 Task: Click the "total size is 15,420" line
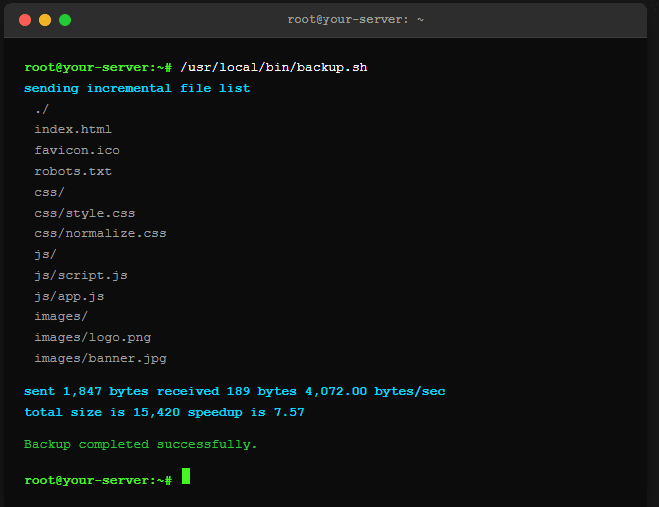click(x=164, y=412)
